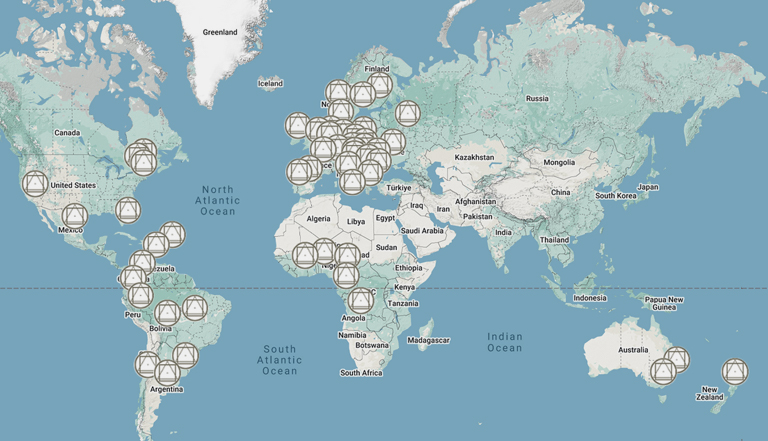Click the Japan label
This screenshot has height=441, width=768.
pyautogui.click(x=648, y=187)
